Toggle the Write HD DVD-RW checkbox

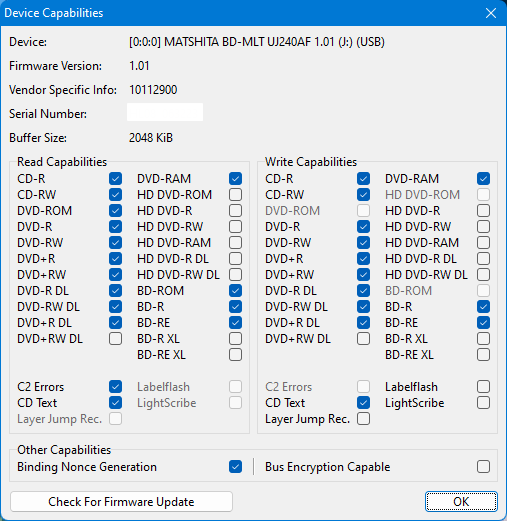[x=483, y=227]
